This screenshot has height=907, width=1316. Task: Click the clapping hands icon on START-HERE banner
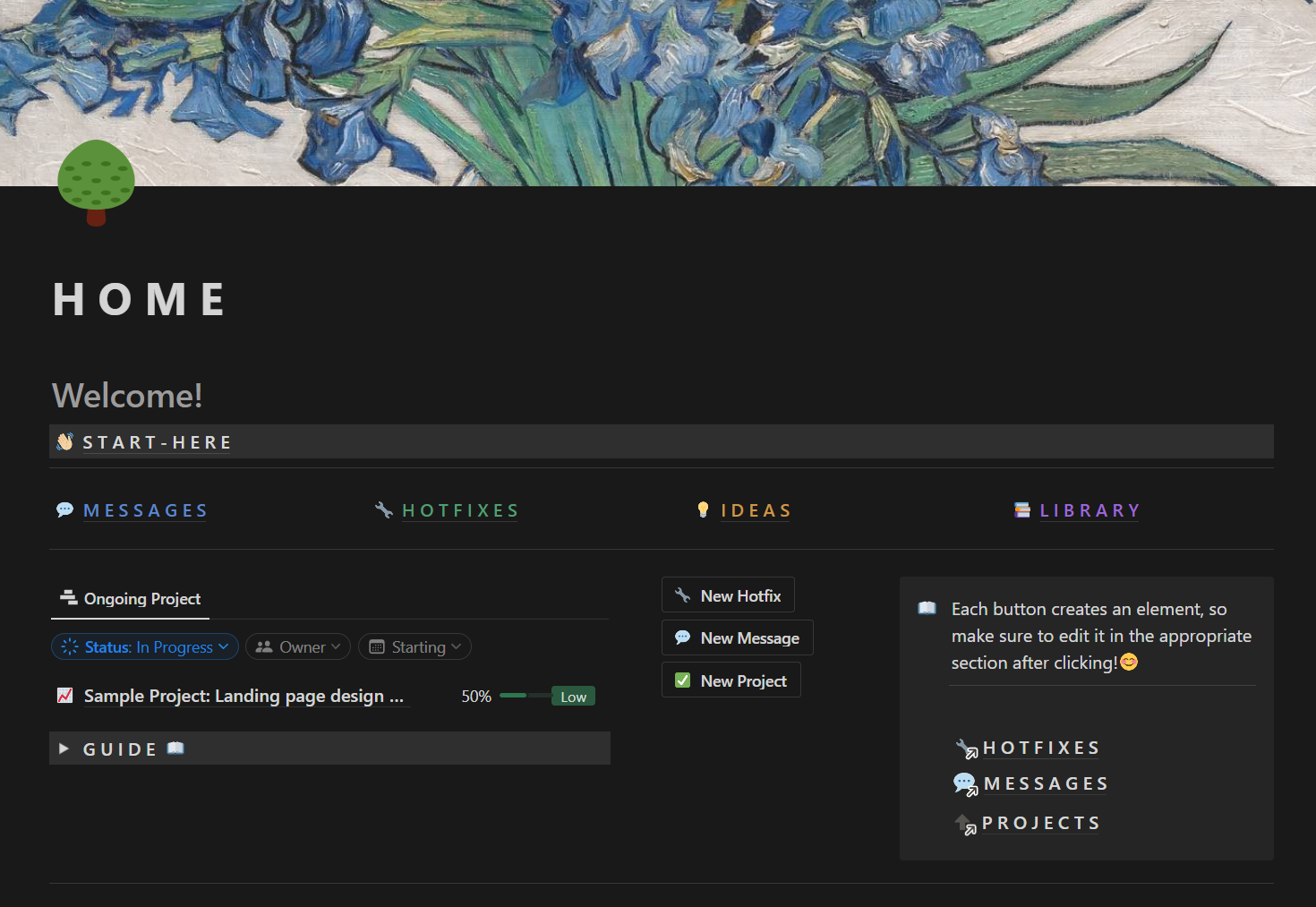click(x=64, y=441)
